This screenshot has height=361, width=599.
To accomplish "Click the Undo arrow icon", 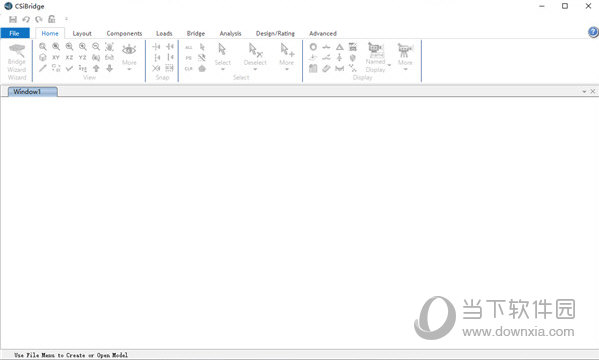I will [x=26, y=19].
